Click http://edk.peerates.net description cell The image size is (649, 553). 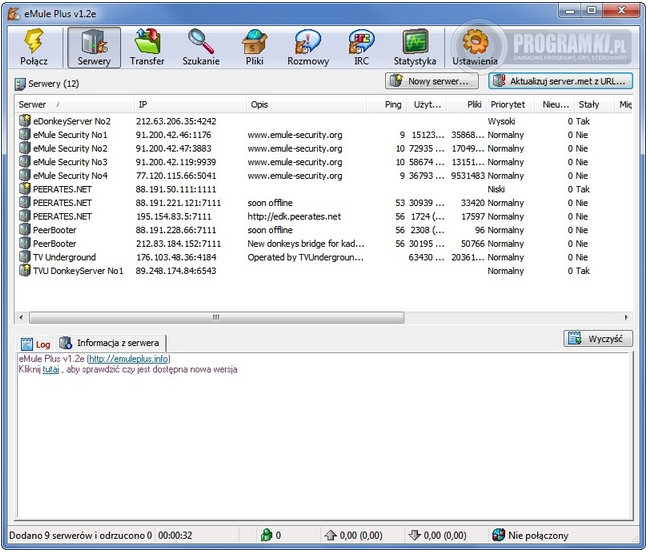[294, 216]
